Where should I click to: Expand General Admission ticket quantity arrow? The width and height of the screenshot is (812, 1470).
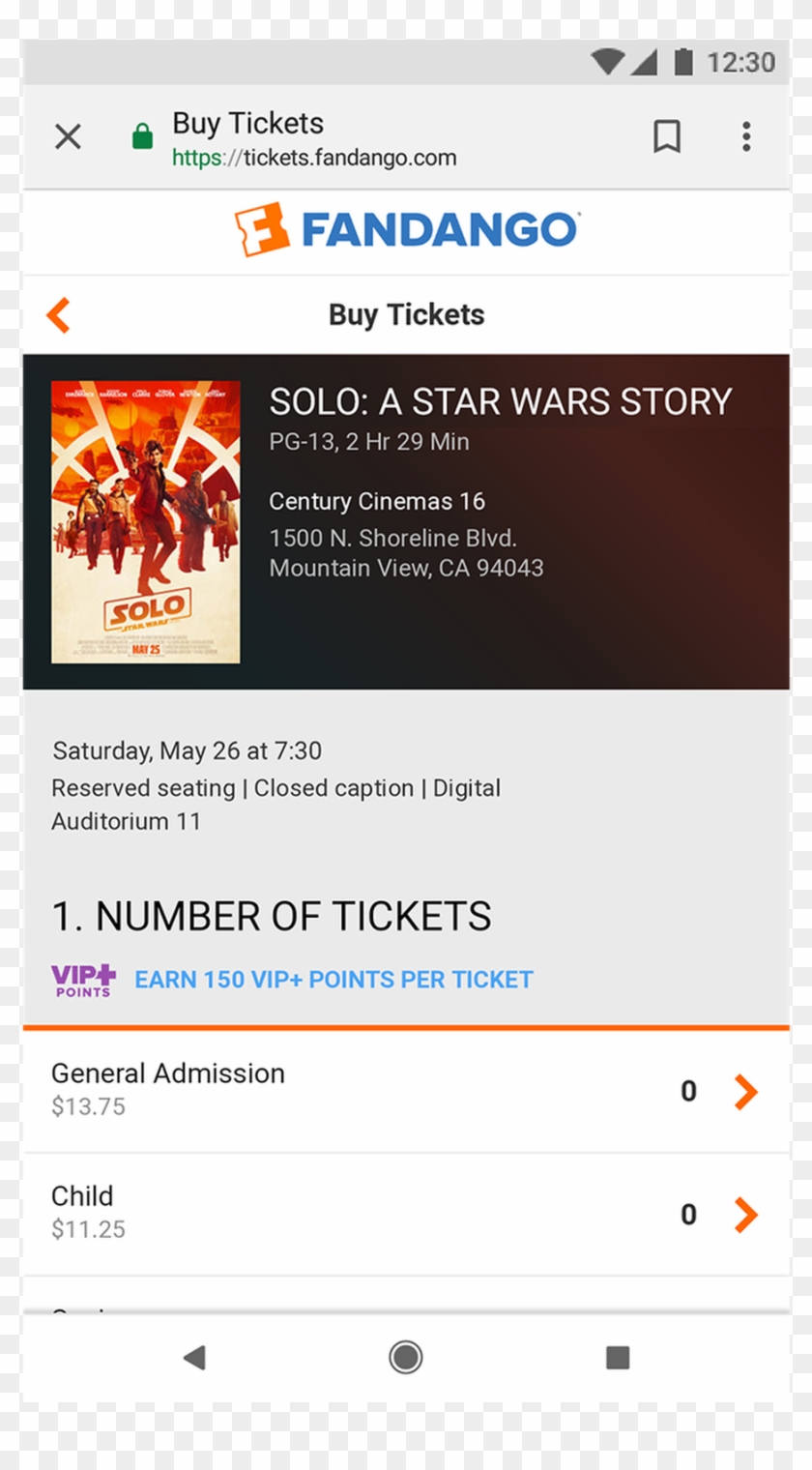pyautogui.click(x=745, y=1092)
